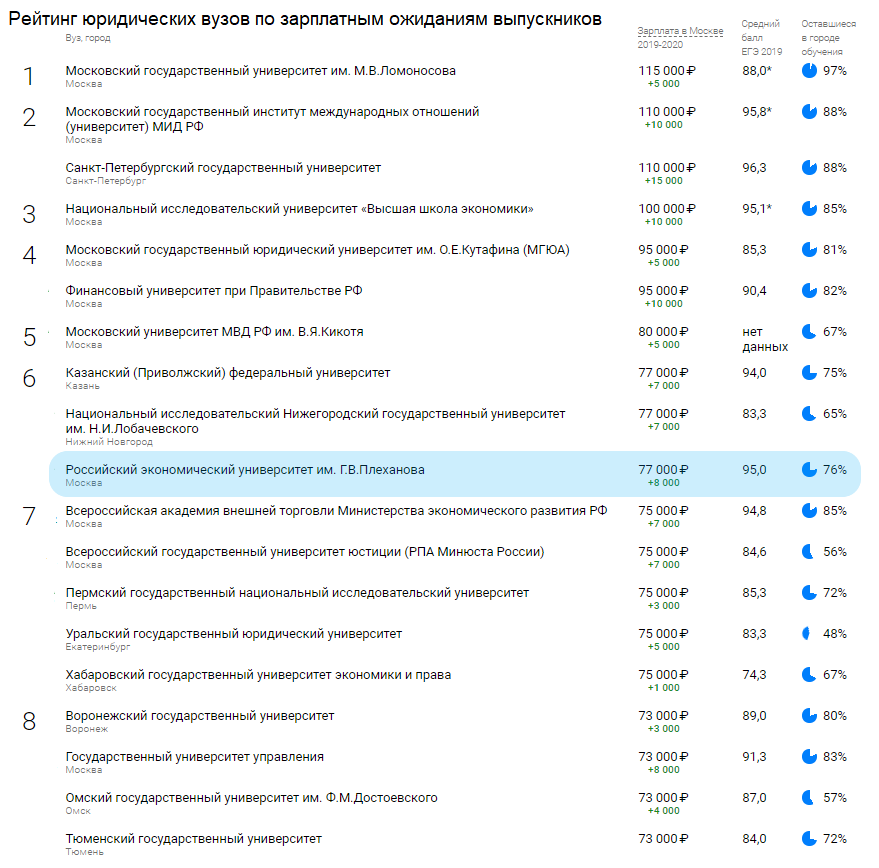The height and width of the screenshot is (868, 879).
Task: Click rank number 8
Action: (29, 721)
